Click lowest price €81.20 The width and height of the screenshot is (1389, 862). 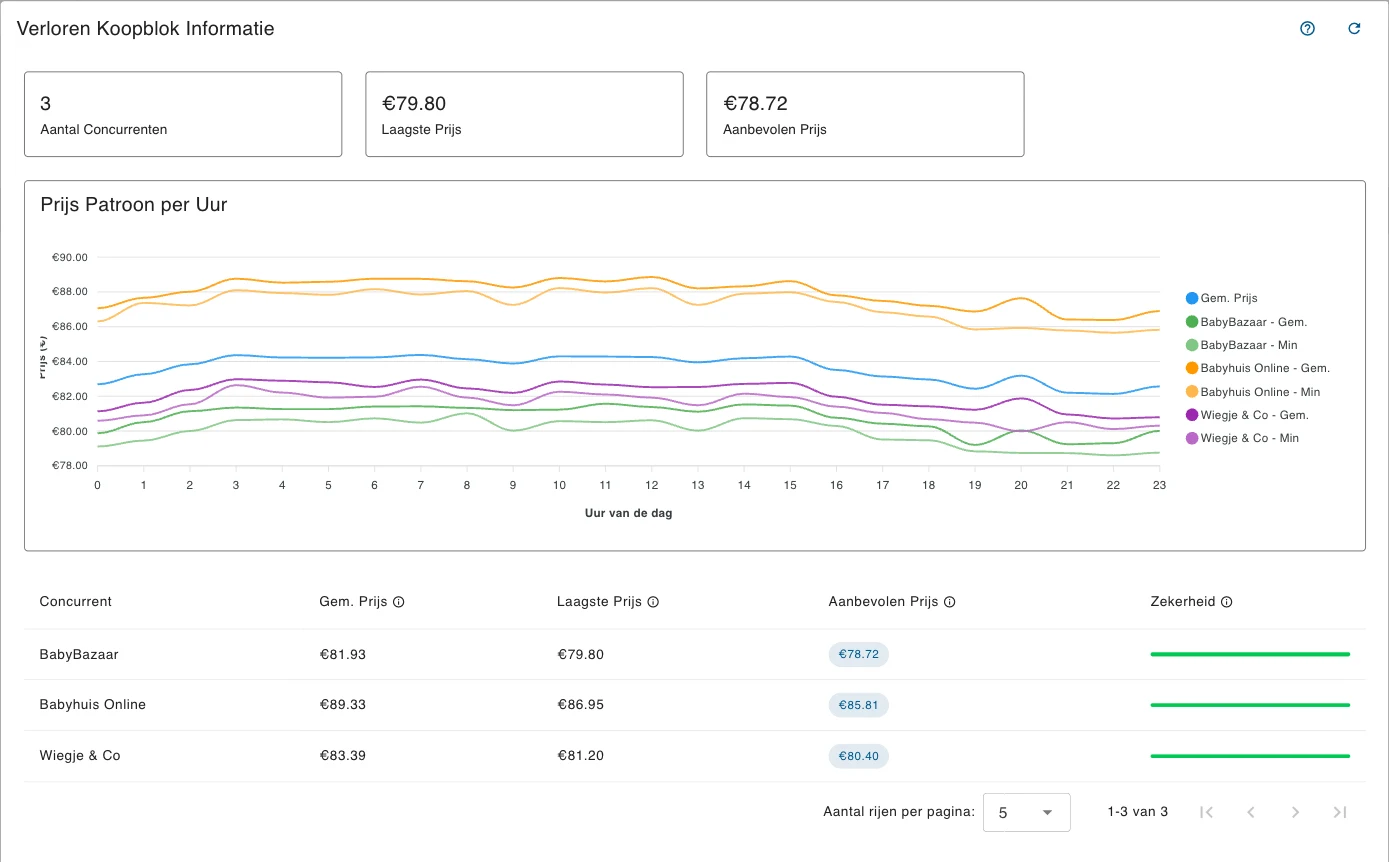click(581, 756)
